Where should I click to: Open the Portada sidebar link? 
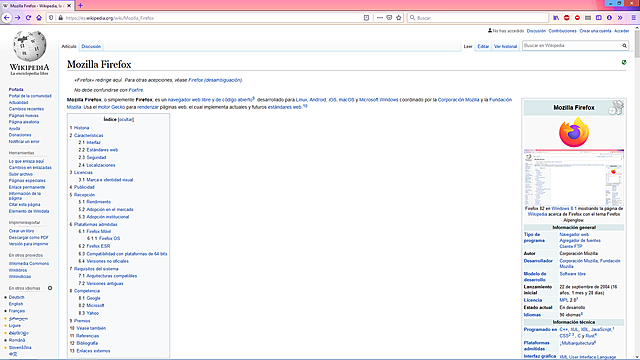point(16,89)
